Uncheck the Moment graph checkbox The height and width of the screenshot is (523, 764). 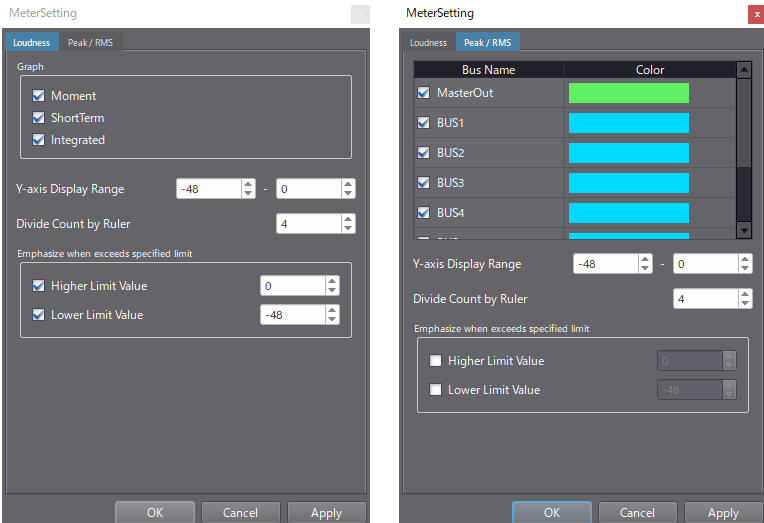[x=39, y=96]
